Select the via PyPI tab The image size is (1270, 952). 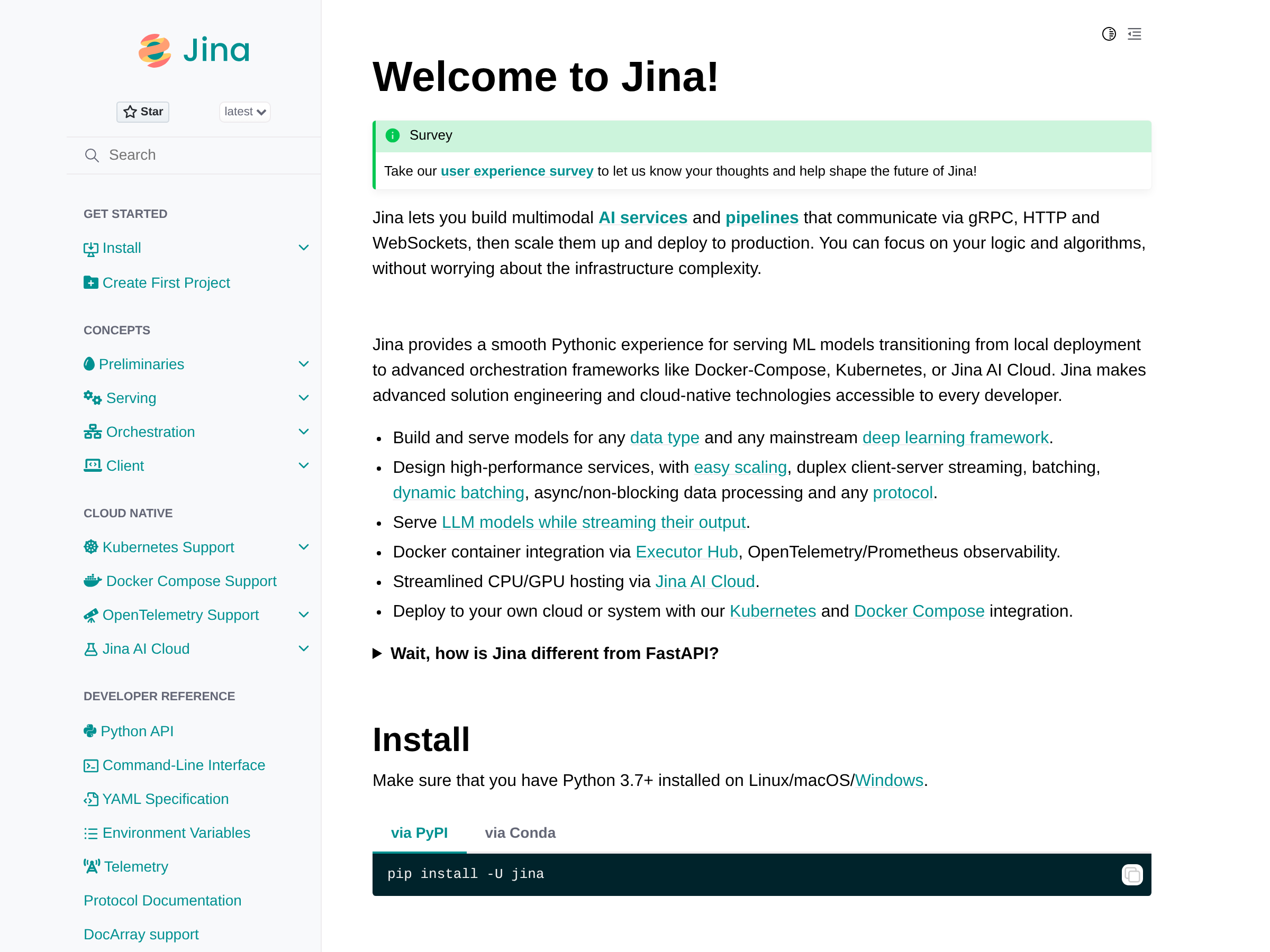[419, 833]
